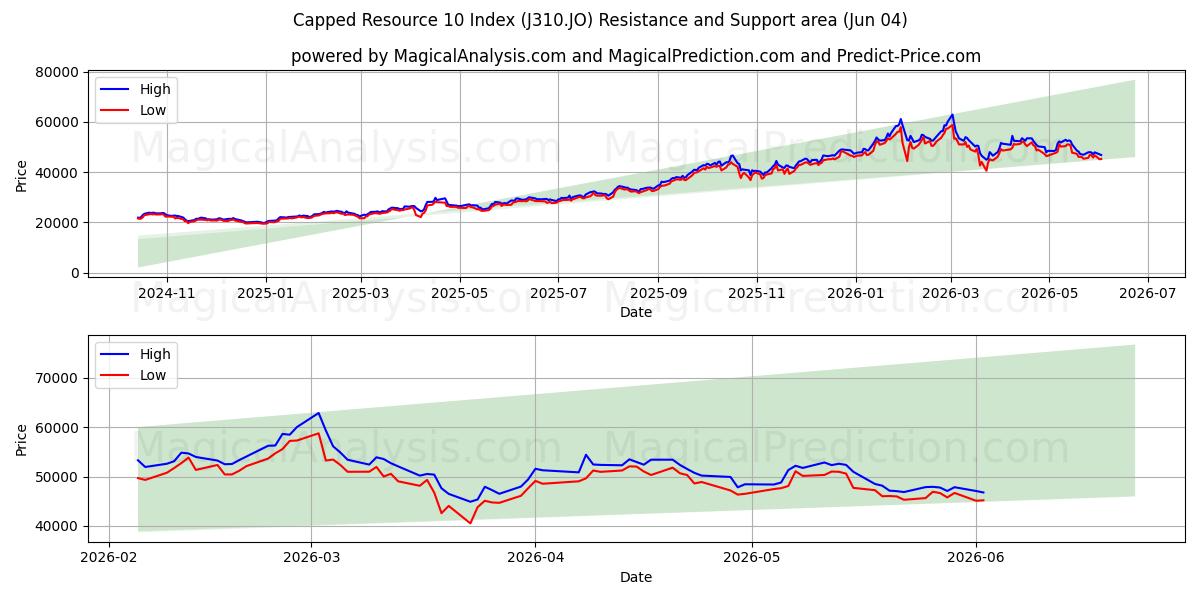Click the '70000' y-axis label on bottom chart

(x=57, y=378)
